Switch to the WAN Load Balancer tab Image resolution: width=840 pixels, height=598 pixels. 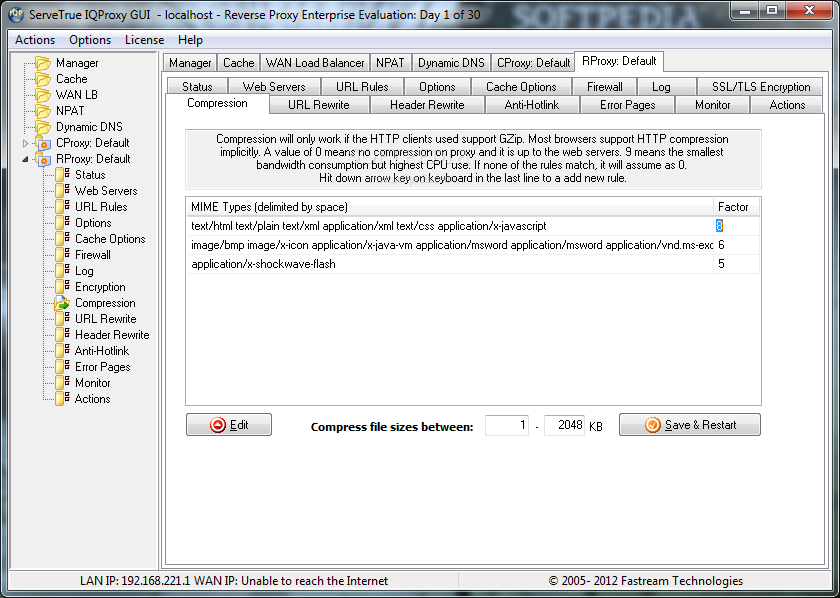(315, 63)
